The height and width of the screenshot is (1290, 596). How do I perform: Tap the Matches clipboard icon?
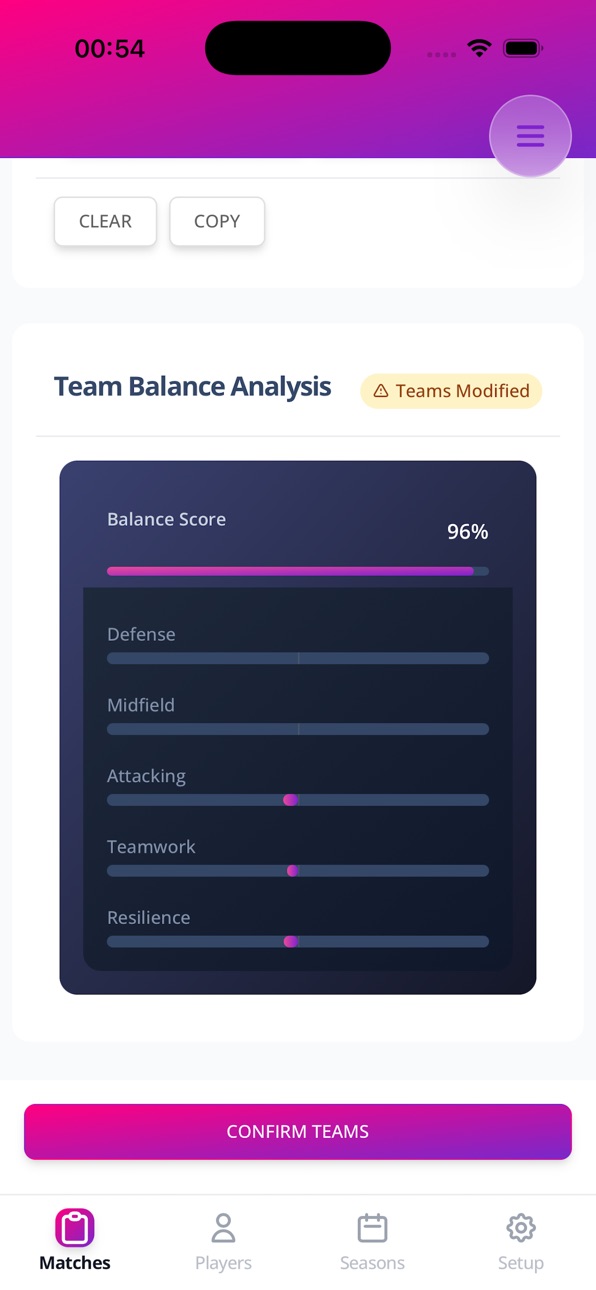click(75, 1227)
